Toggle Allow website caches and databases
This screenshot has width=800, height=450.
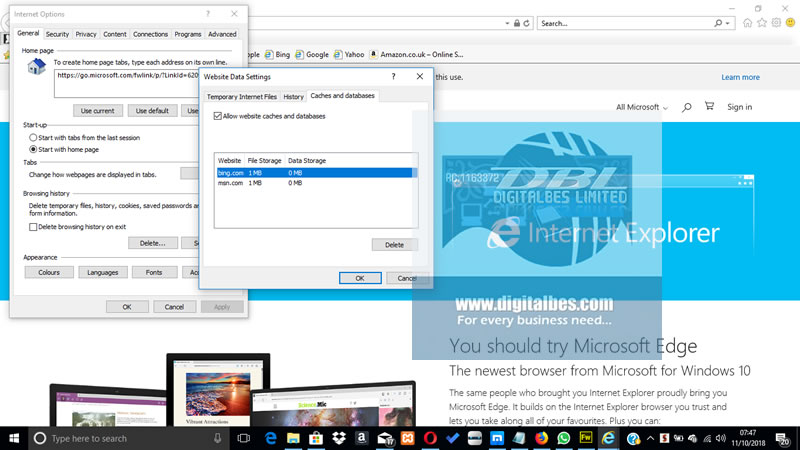point(218,116)
